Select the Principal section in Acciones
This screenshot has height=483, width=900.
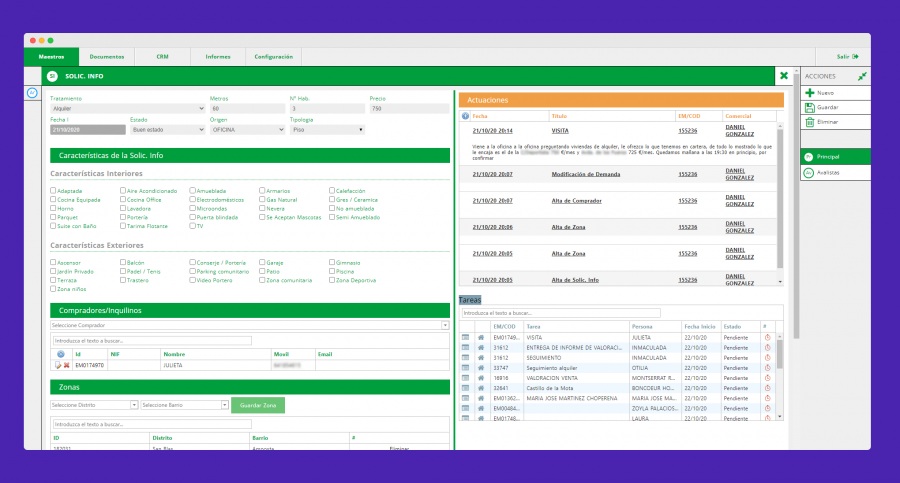[x=835, y=157]
